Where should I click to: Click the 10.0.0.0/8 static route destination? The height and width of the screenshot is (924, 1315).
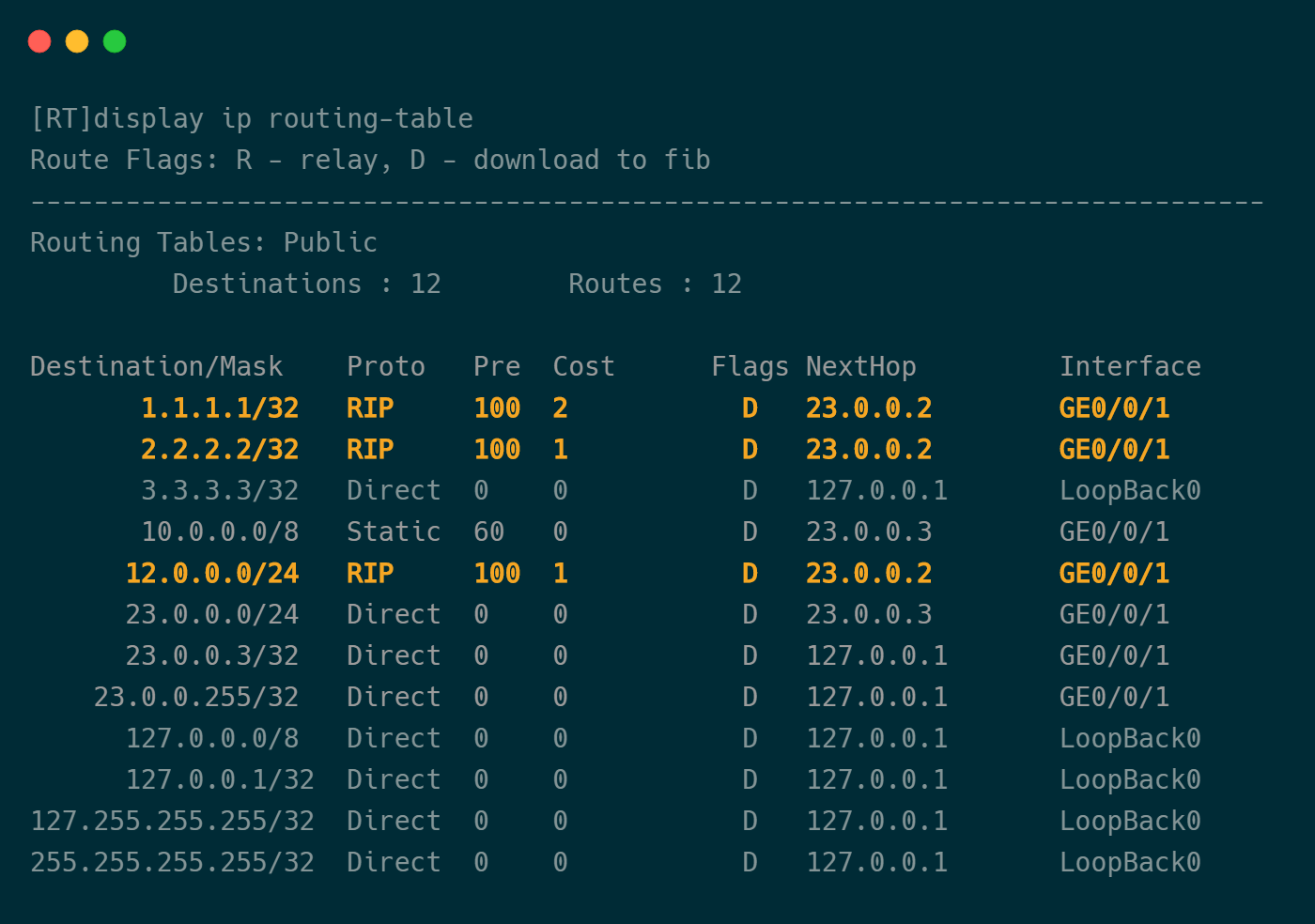tap(220, 532)
